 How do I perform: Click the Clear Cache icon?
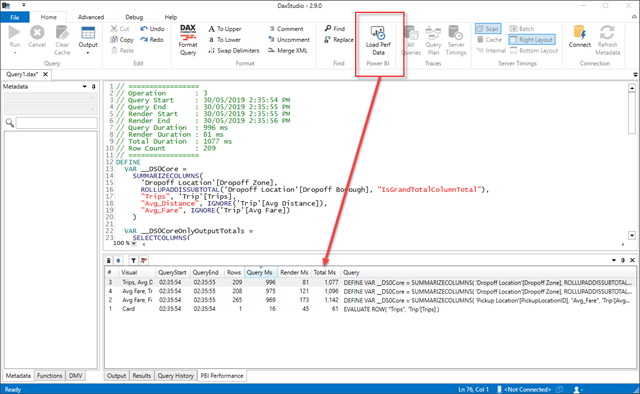tap(62, 32)
